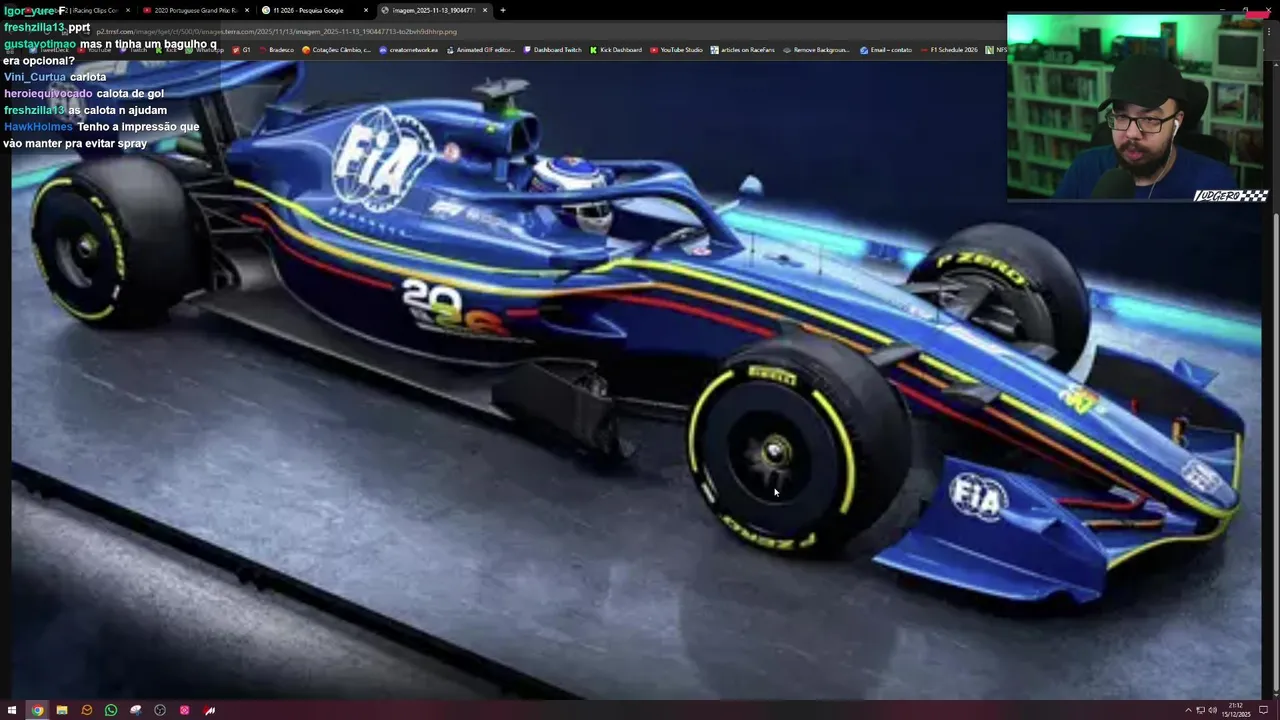Screen dimensions: 1280x720
Task: Open the volume control in system tray
Action: 1212,710
